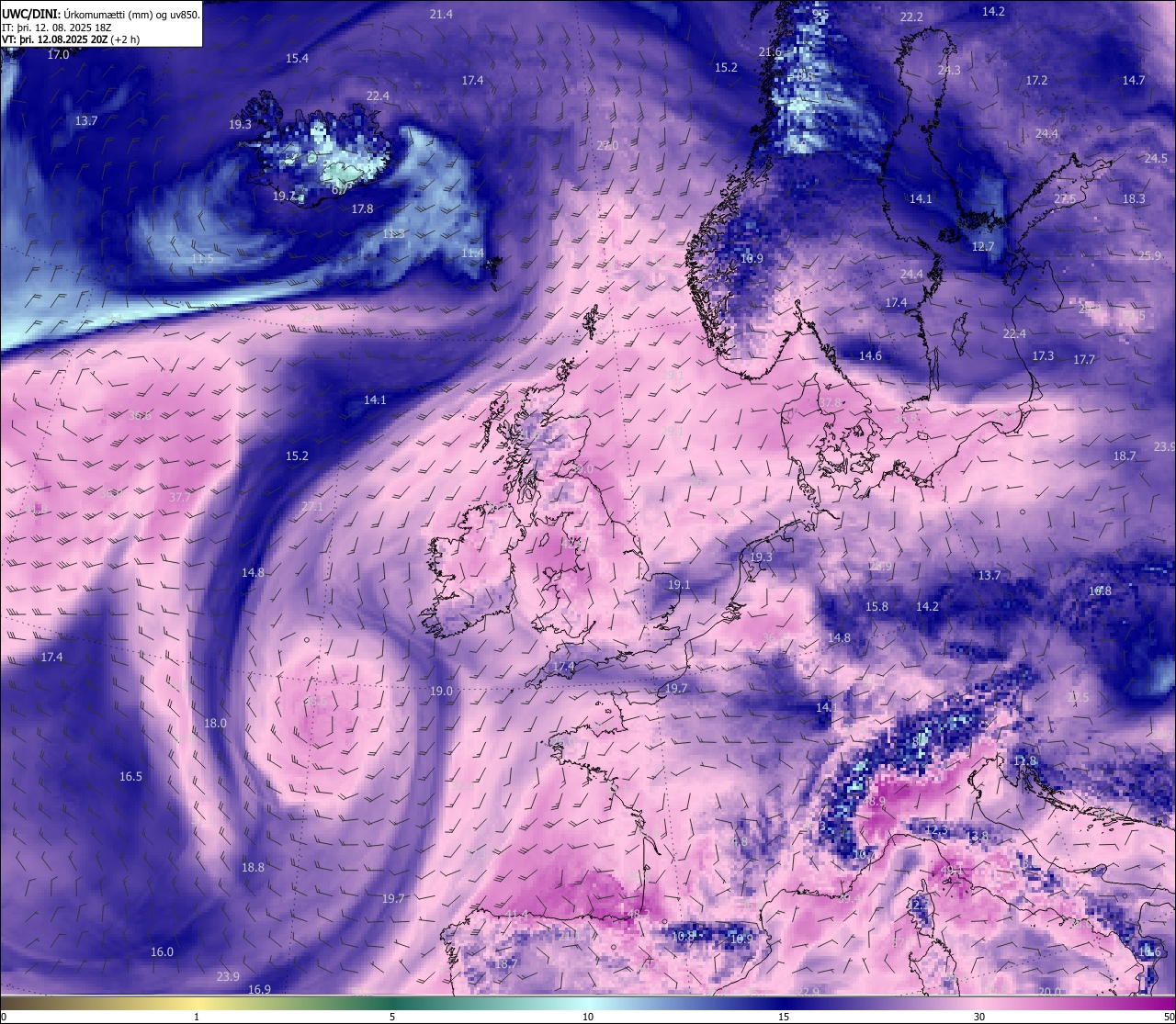
Task: Click the '14.7' value at the right edge
Action: 1134,81
